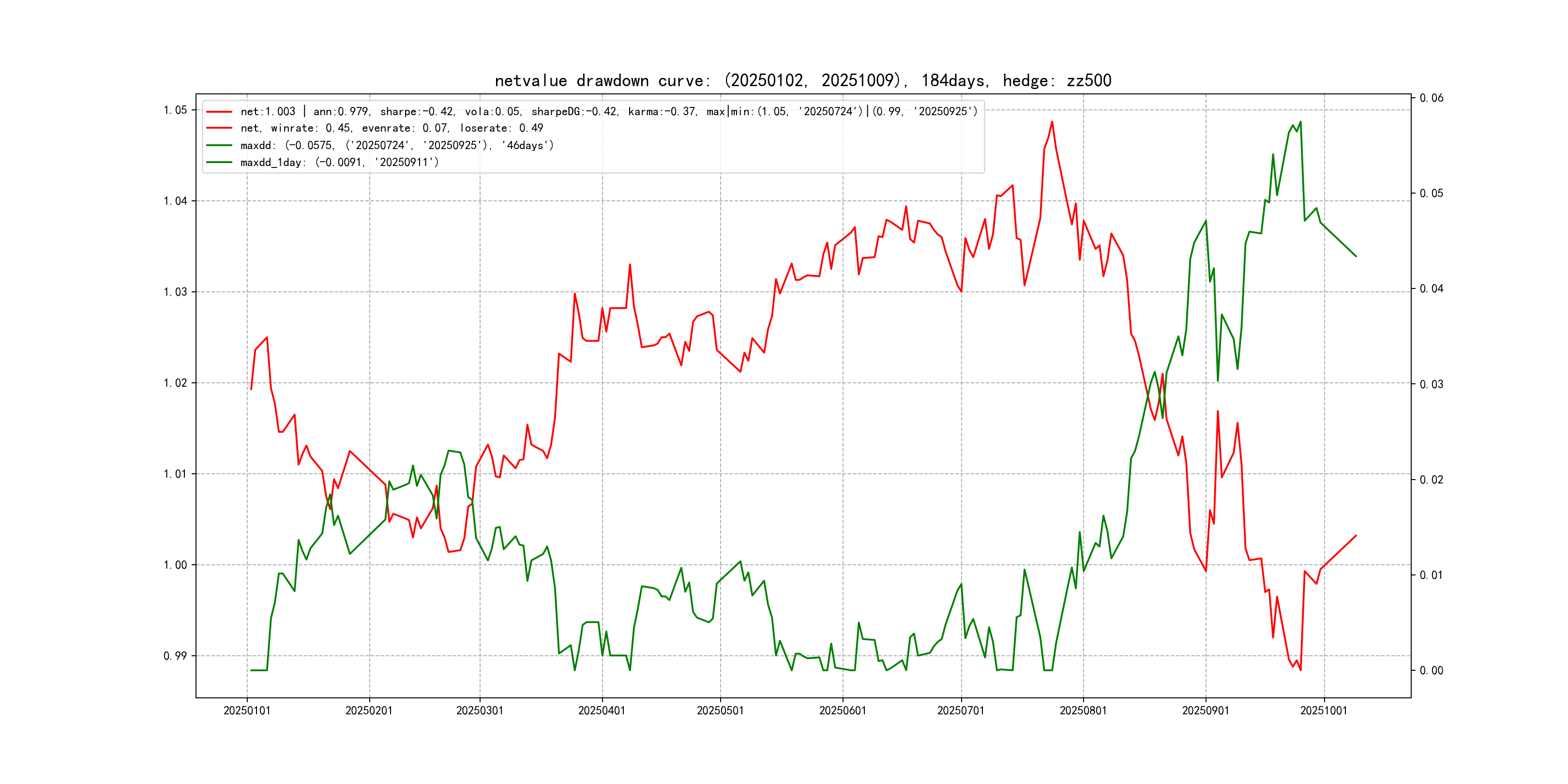Viewport: 1568px width, 784px height.
Task: Click the 20250501 x-axis date label
Action: pos(720,710)
